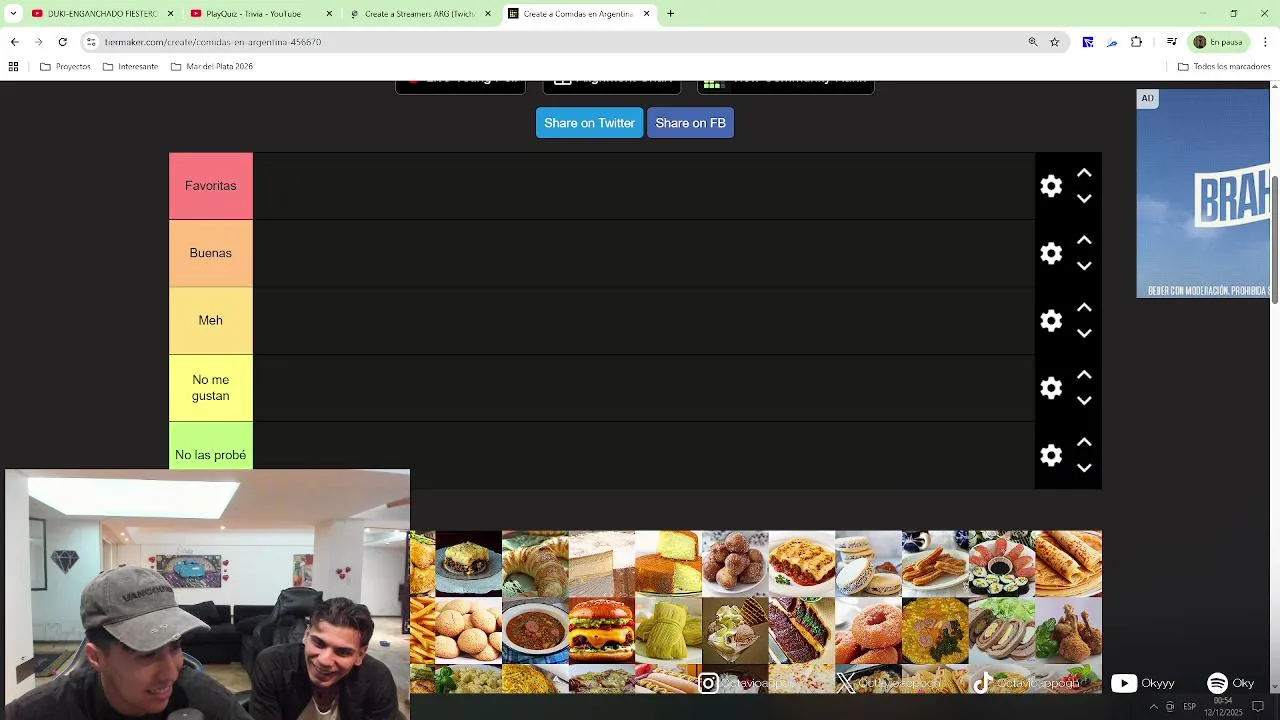
Task: Move No me gustan row down
Action: pyautogui.click(x=1084, y=400)
